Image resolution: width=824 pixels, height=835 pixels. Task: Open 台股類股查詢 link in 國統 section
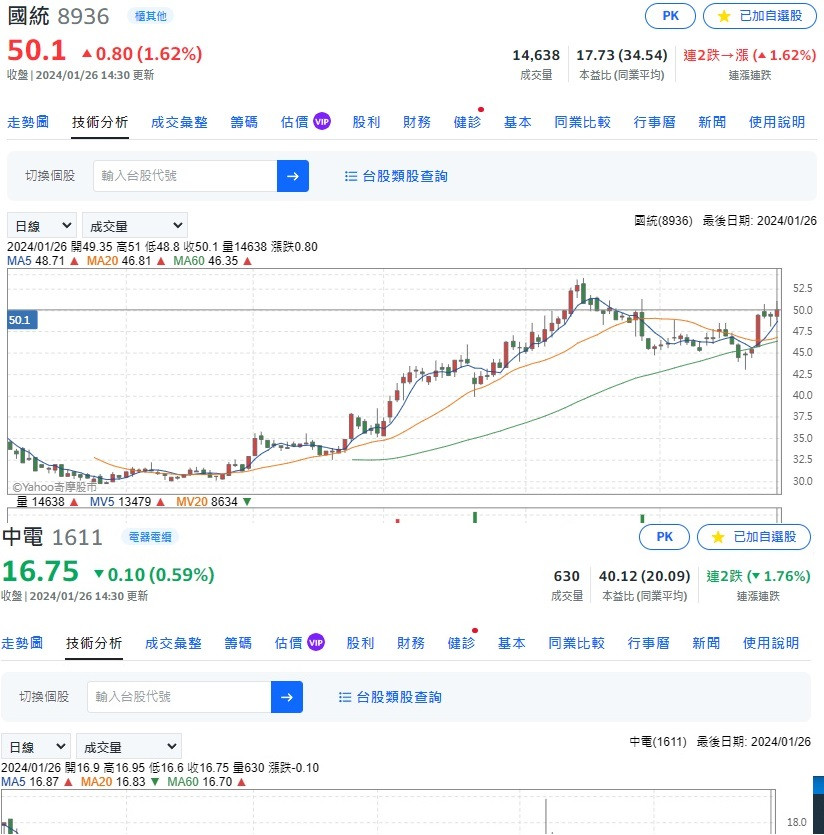[396, 176]
